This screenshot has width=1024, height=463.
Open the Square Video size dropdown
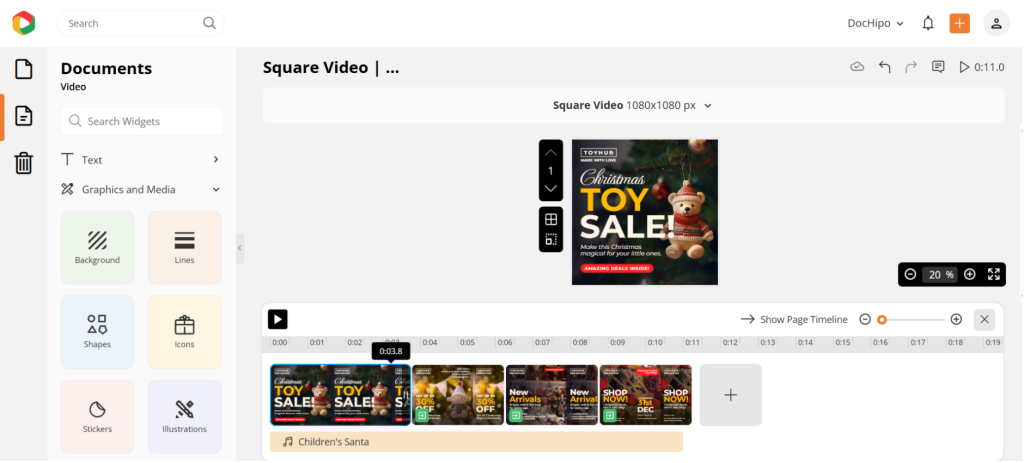click(x=633, y=105)
